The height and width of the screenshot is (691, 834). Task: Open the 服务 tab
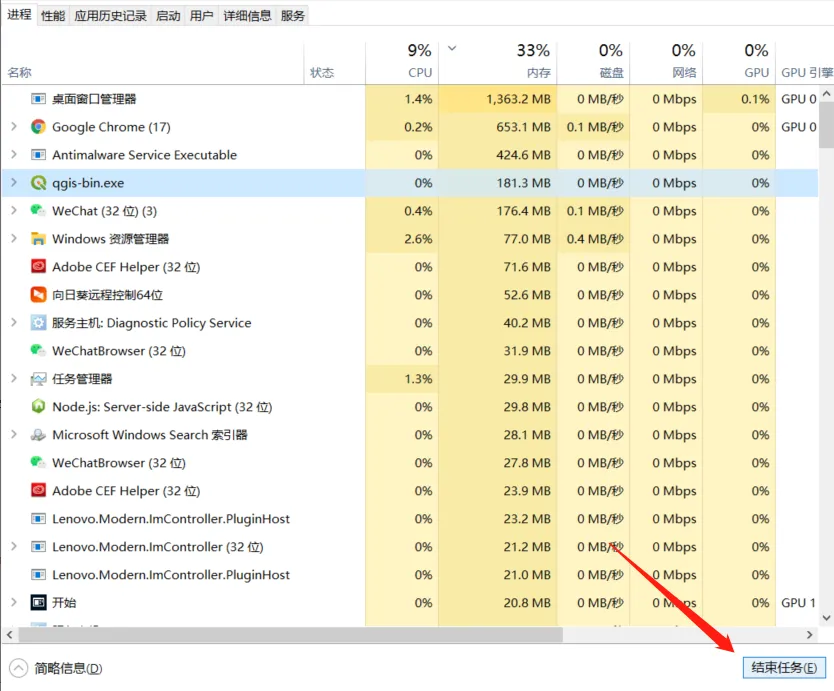293,16
